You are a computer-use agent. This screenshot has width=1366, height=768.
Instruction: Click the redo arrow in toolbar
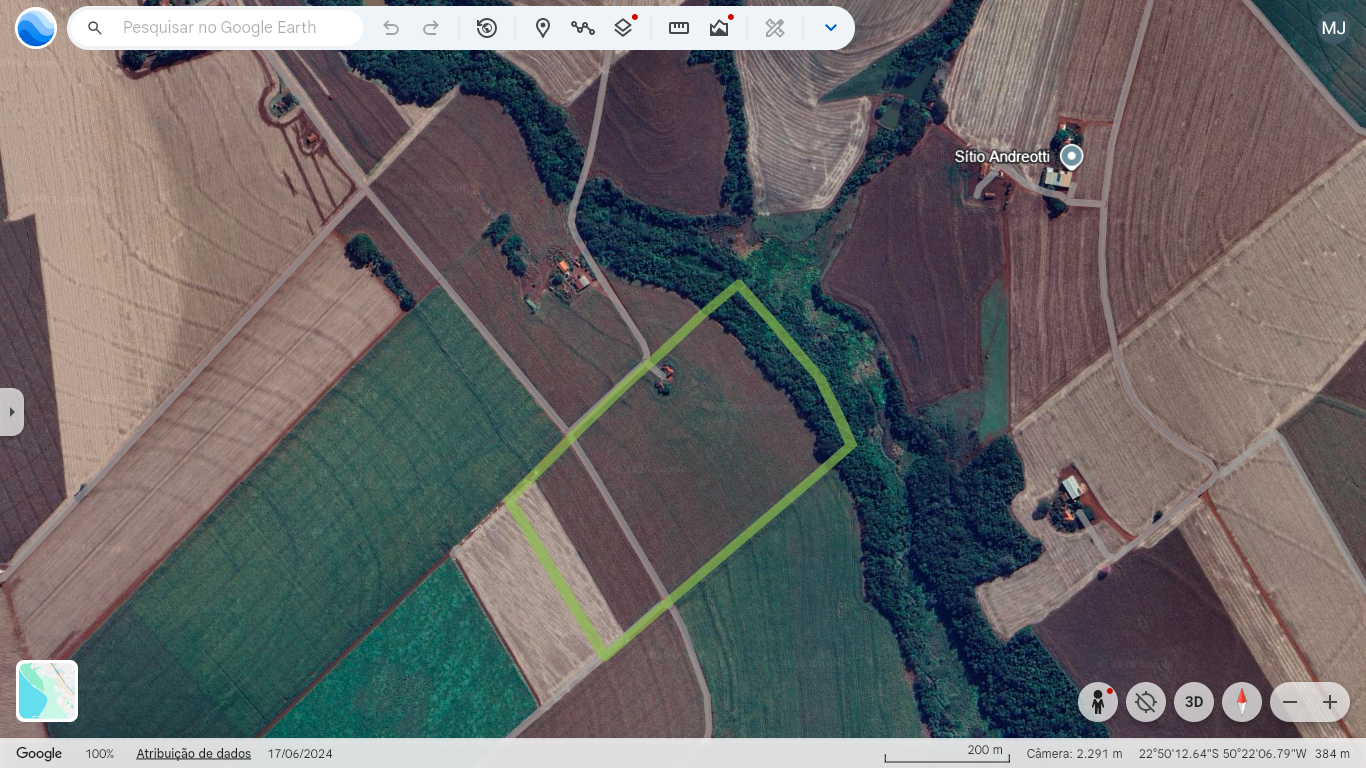(431, 28)
